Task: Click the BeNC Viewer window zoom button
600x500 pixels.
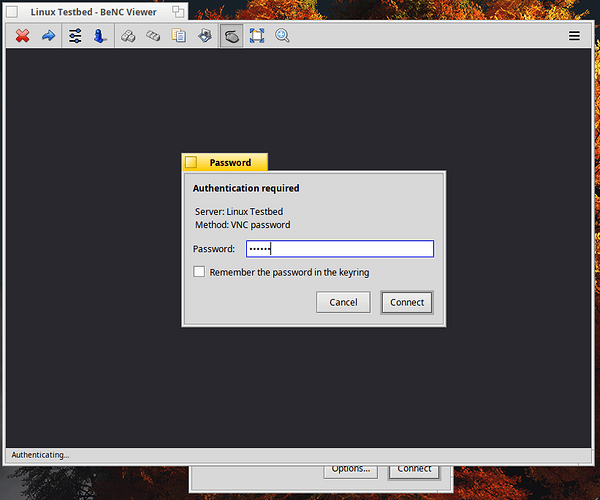Action: click(178, 12)
